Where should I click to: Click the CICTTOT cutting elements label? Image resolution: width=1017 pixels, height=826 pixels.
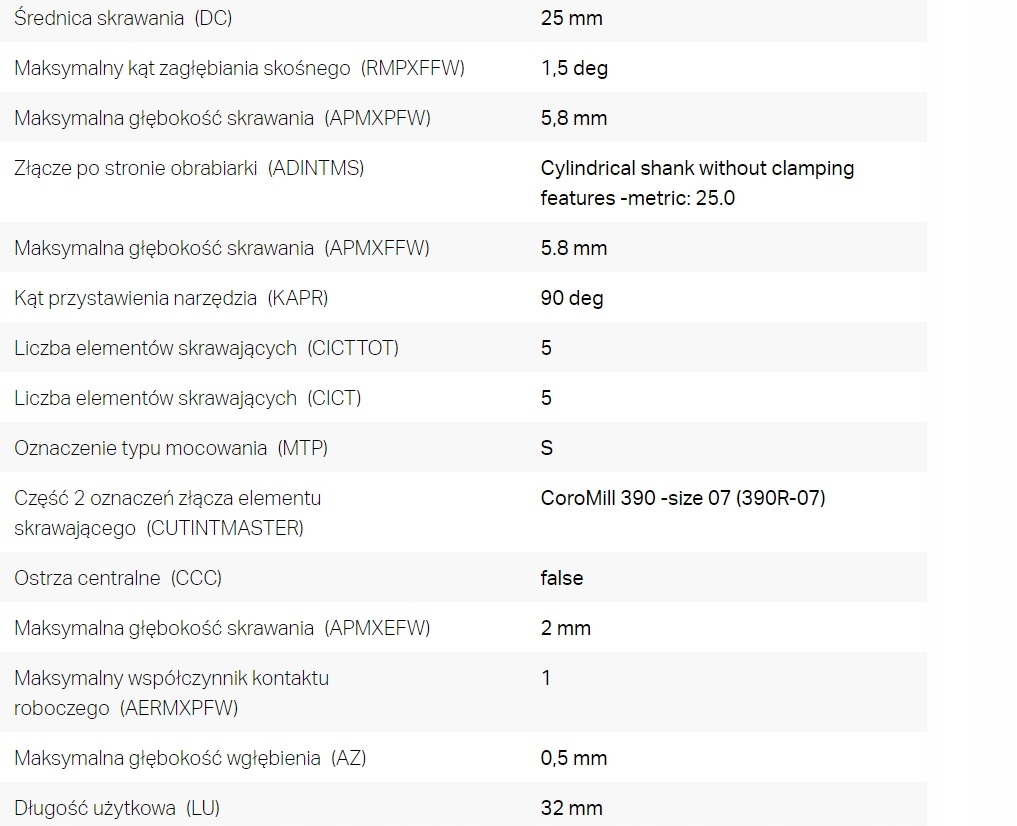[206, 348]
